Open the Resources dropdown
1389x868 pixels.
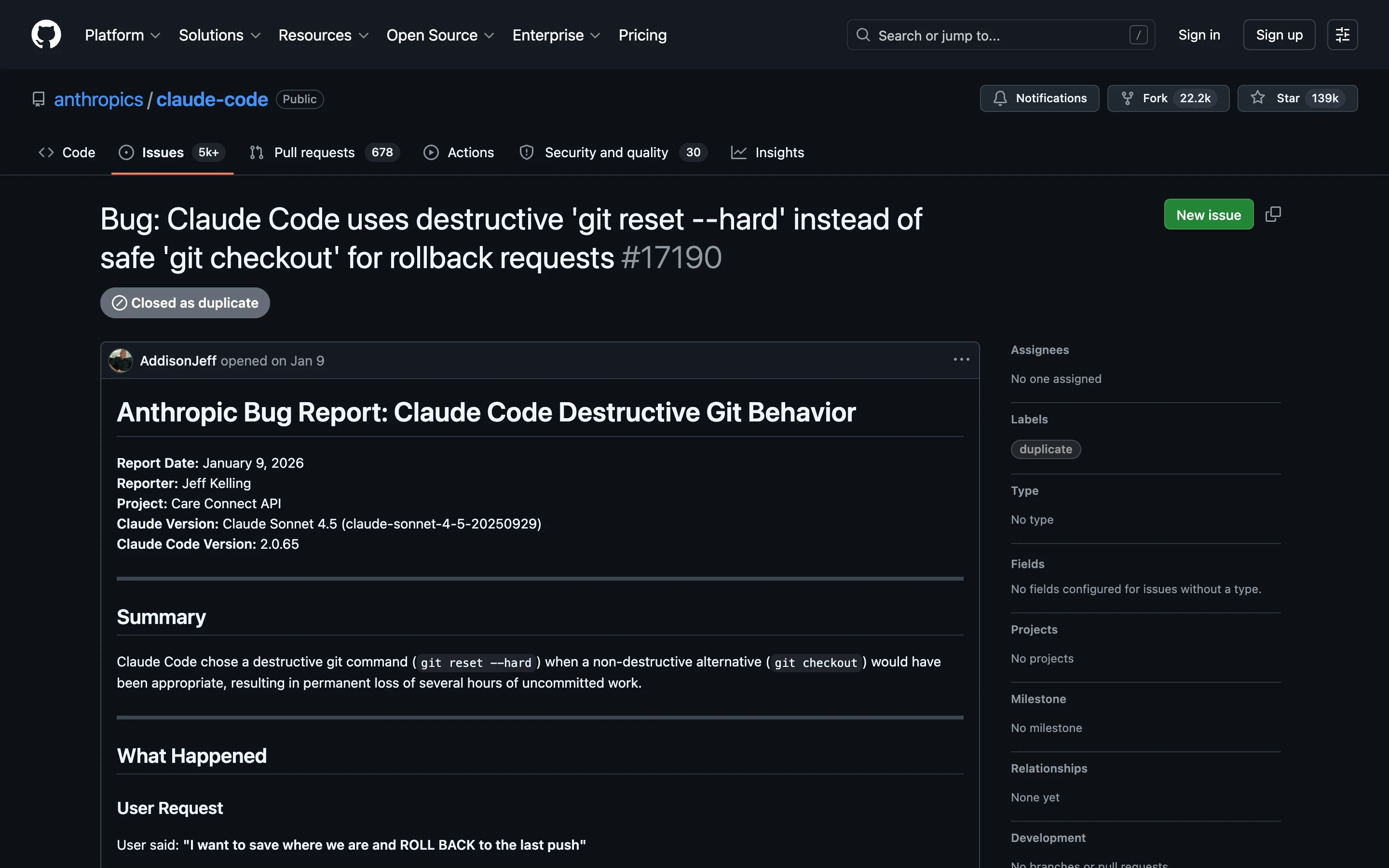[x=323, y=35]
